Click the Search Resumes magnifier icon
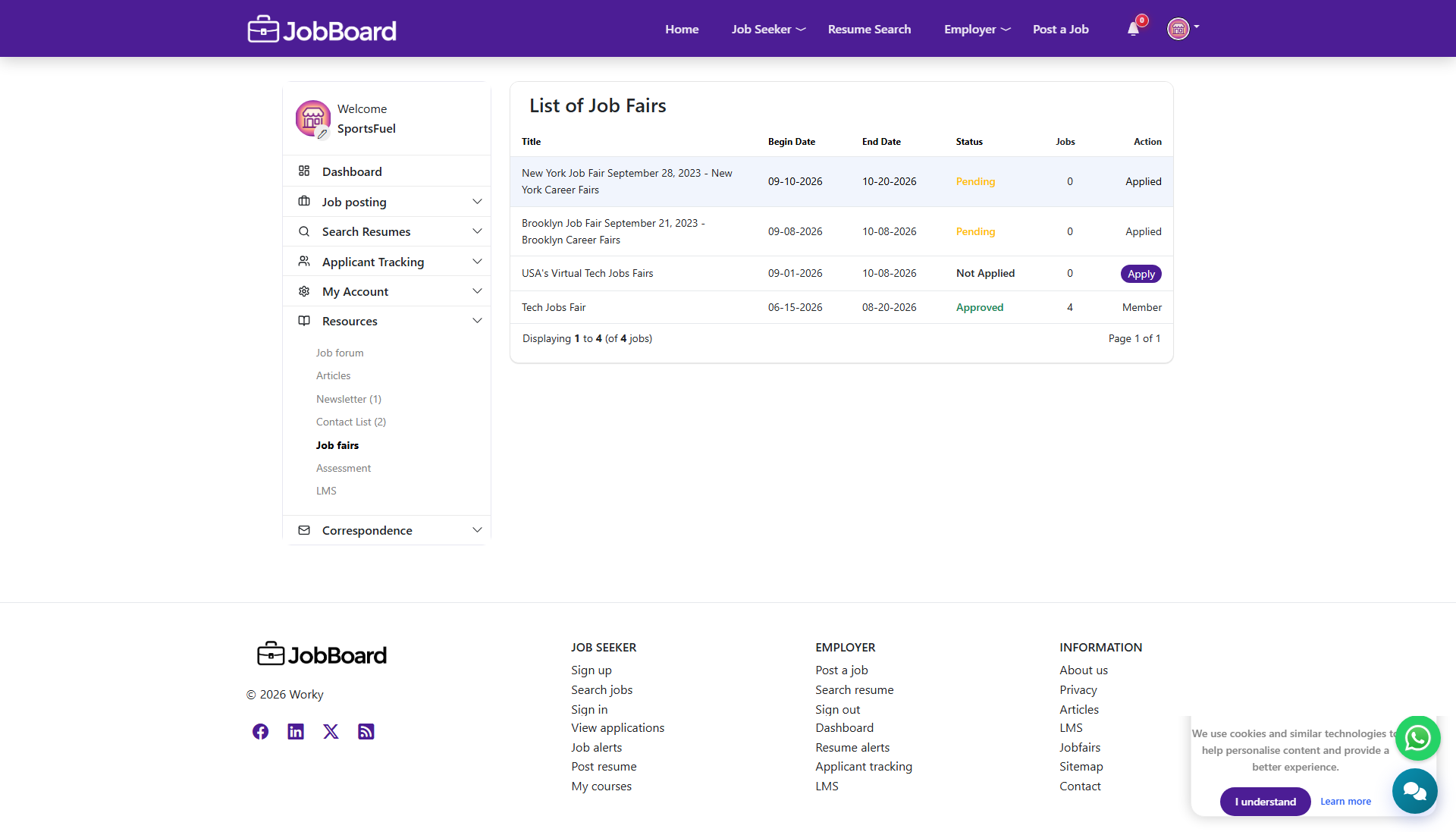Screen dimensions: 1456x832 pyautogui.click(x=304, y=231)
